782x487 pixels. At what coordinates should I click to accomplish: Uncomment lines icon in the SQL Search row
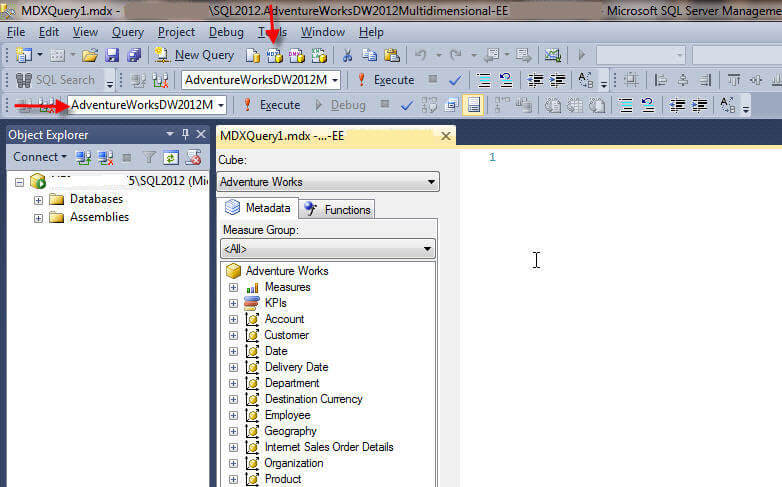(506, 80)
